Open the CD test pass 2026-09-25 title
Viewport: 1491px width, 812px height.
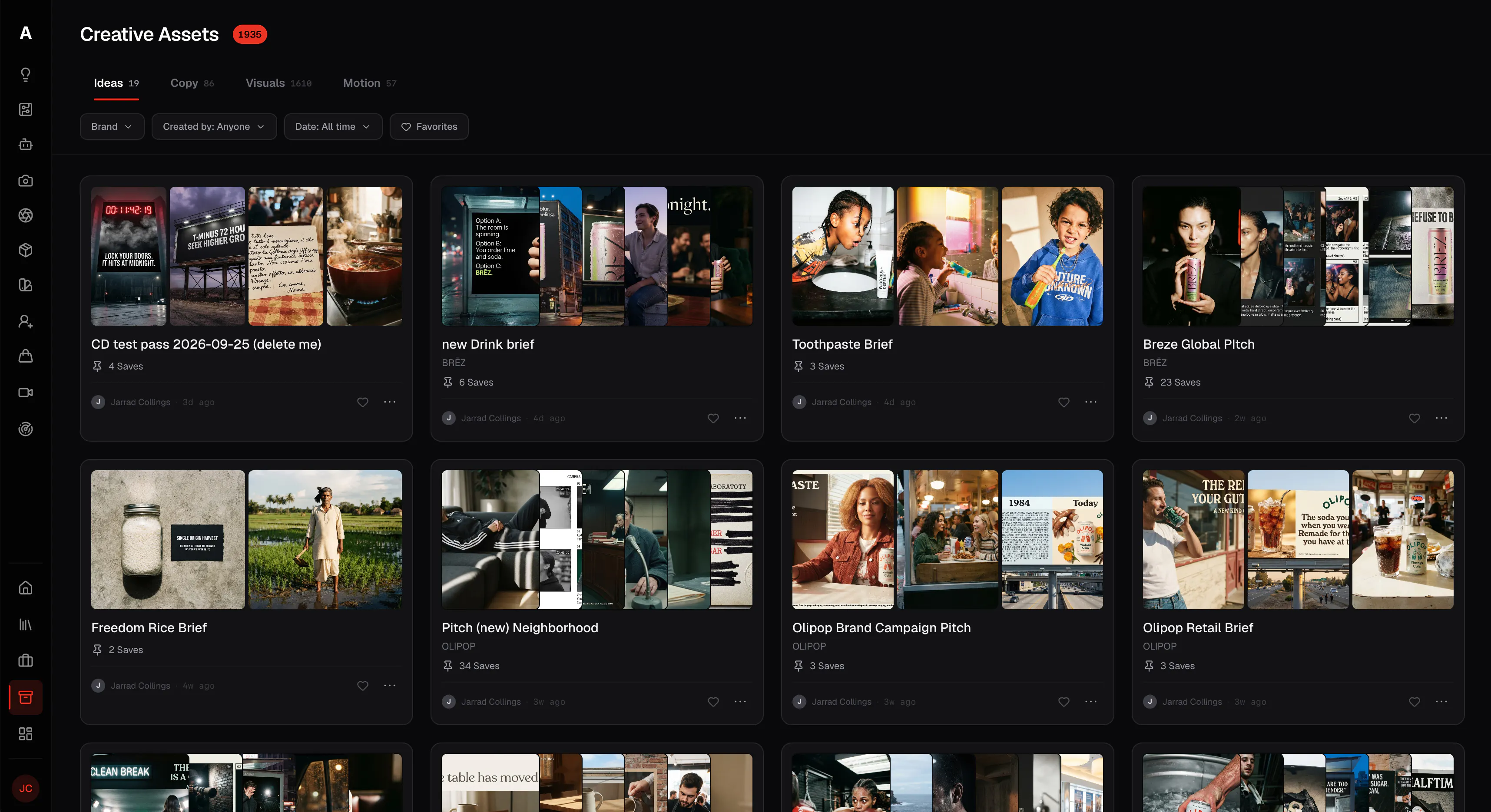point(206,344)
